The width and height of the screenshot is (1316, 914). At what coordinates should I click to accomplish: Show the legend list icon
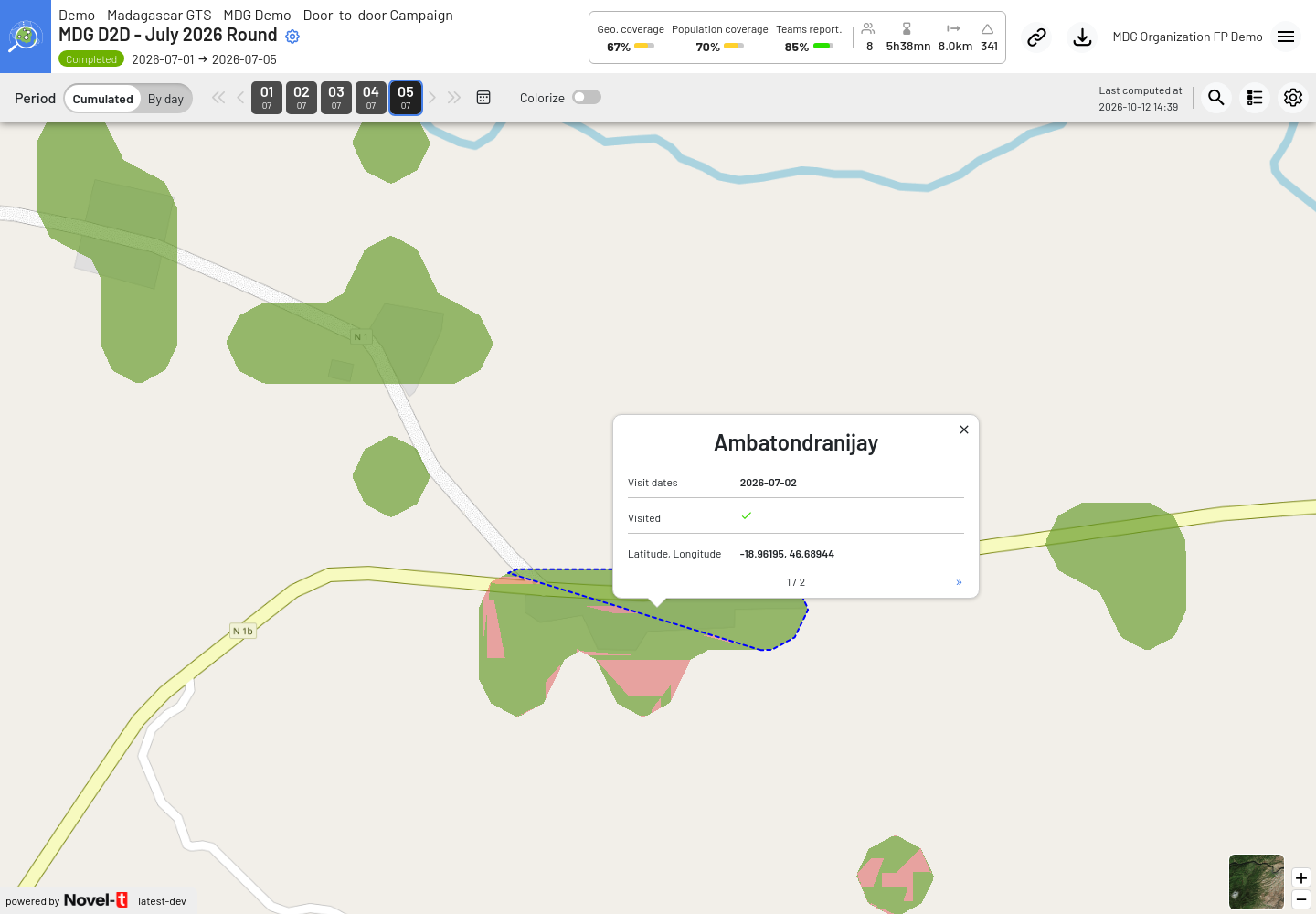(x=1255, y=98)
